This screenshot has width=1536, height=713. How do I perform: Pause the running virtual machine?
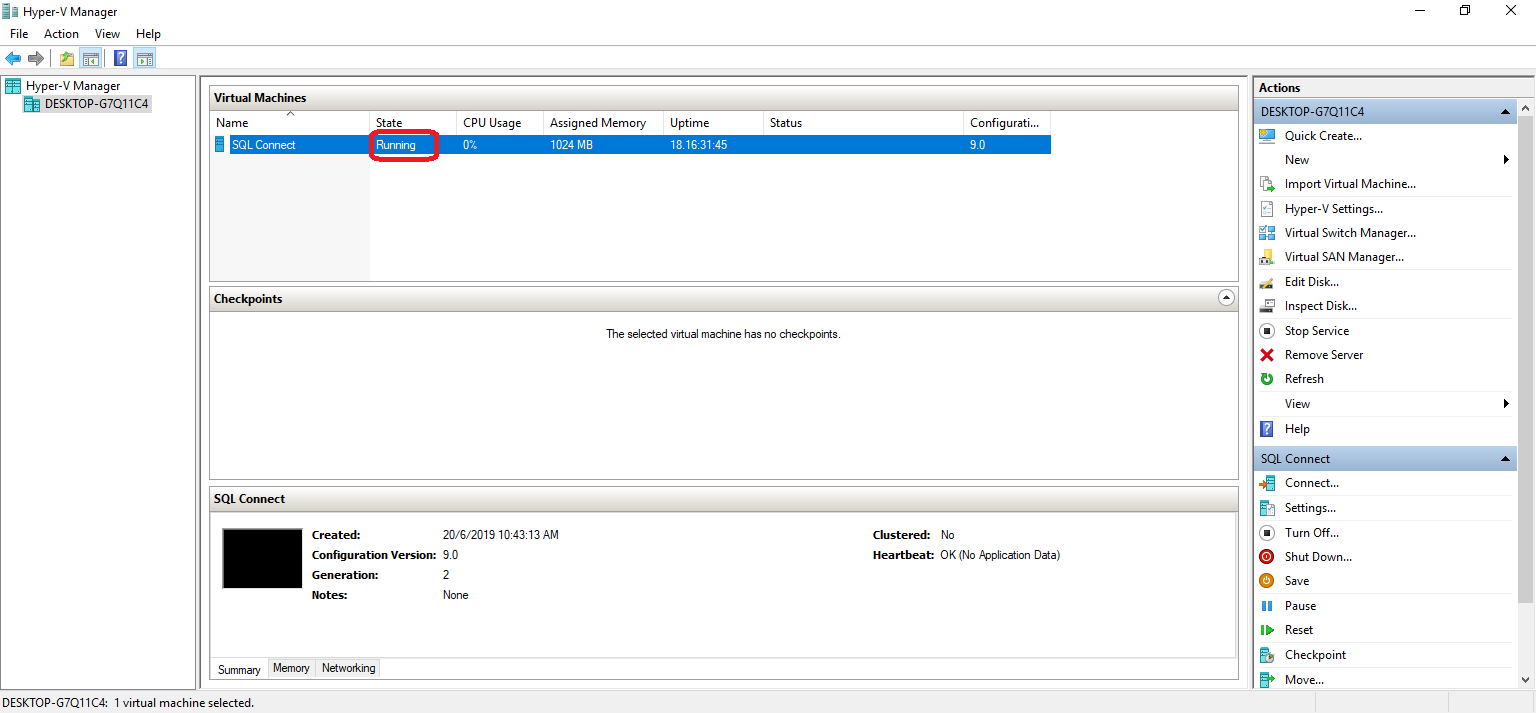tap(1298, 605)
